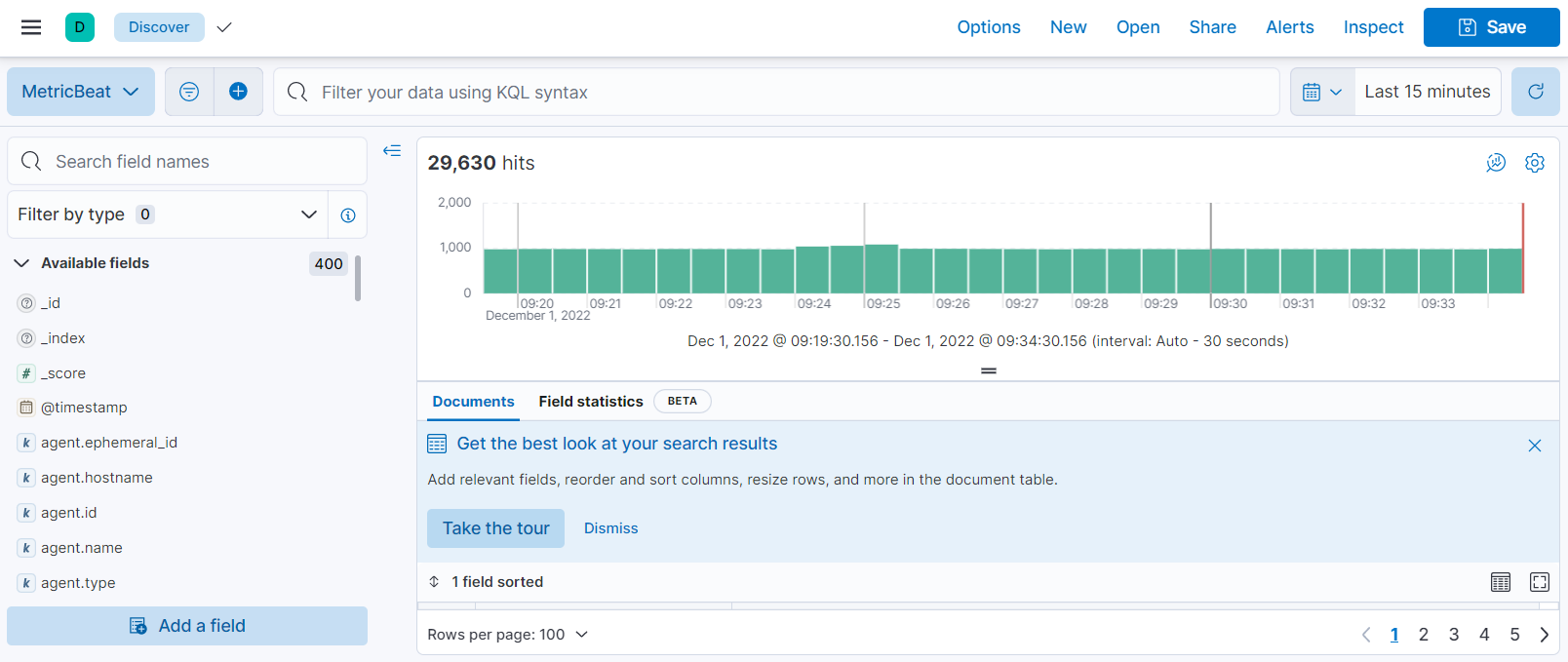1568x662 pixels.
Task: Open the Inspect menu item
Action: point(1373,27)
